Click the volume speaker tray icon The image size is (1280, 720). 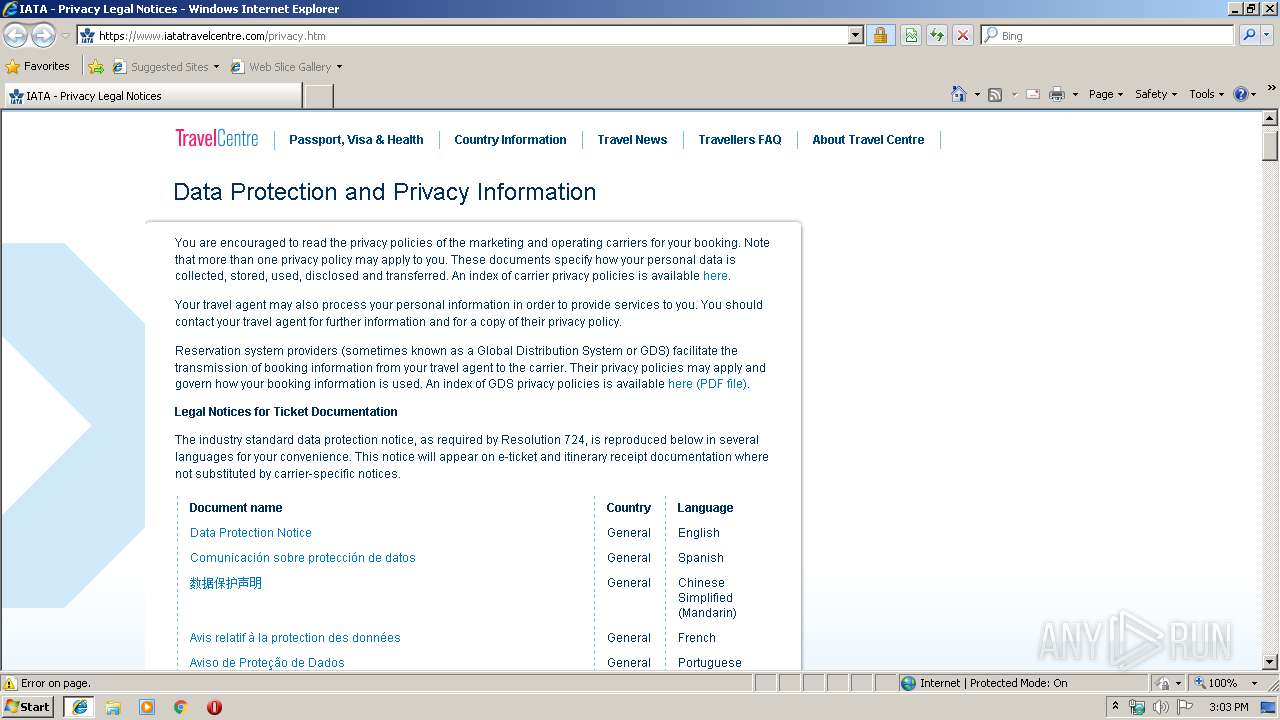[x=1160, y=707]
